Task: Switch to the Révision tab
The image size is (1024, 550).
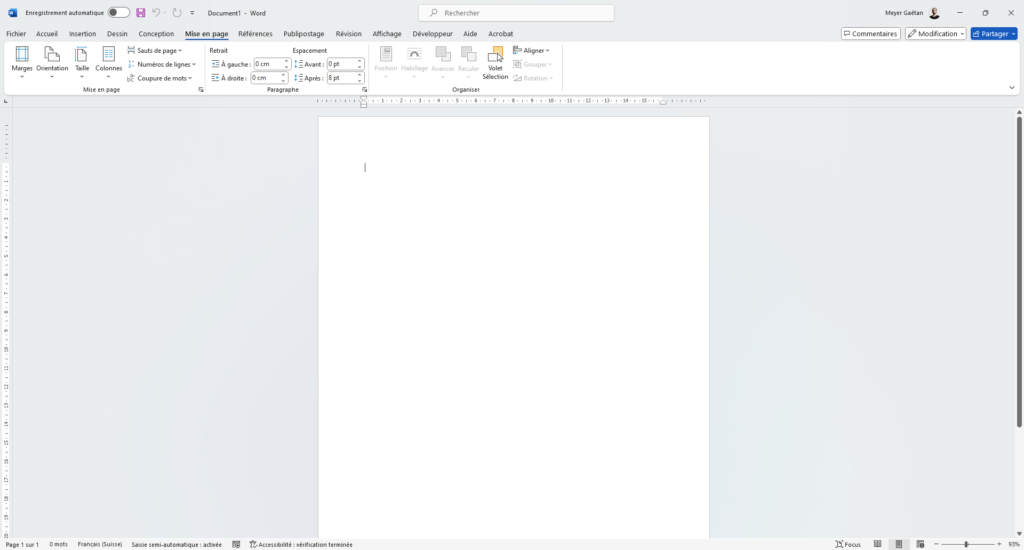Action: point(348,33)
